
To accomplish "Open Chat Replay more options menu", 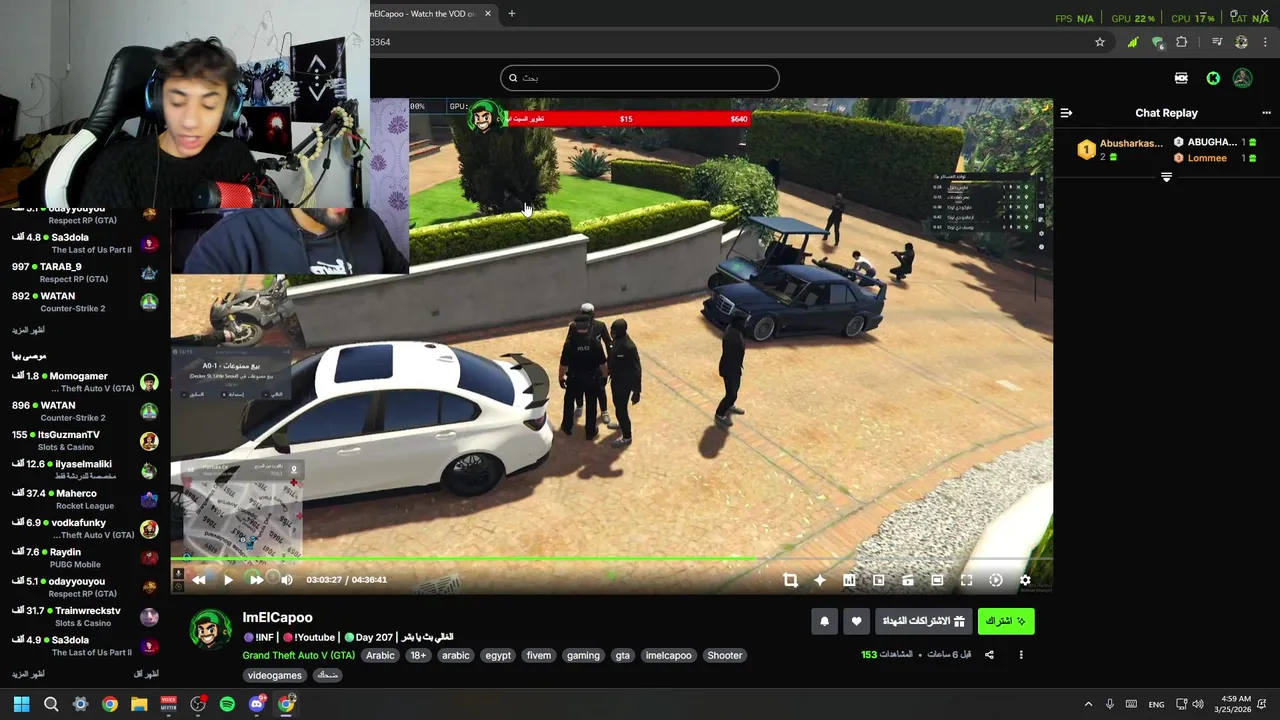I will coord(1266,113).
